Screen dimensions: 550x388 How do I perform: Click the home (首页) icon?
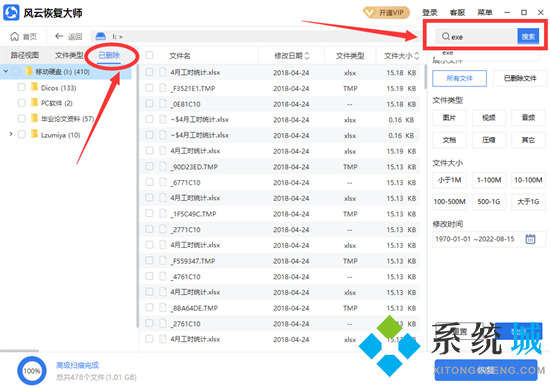tap(14, 36)
